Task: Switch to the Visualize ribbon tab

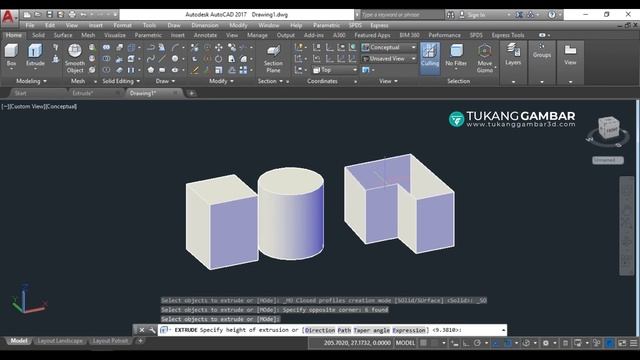Action: (115, 36)
